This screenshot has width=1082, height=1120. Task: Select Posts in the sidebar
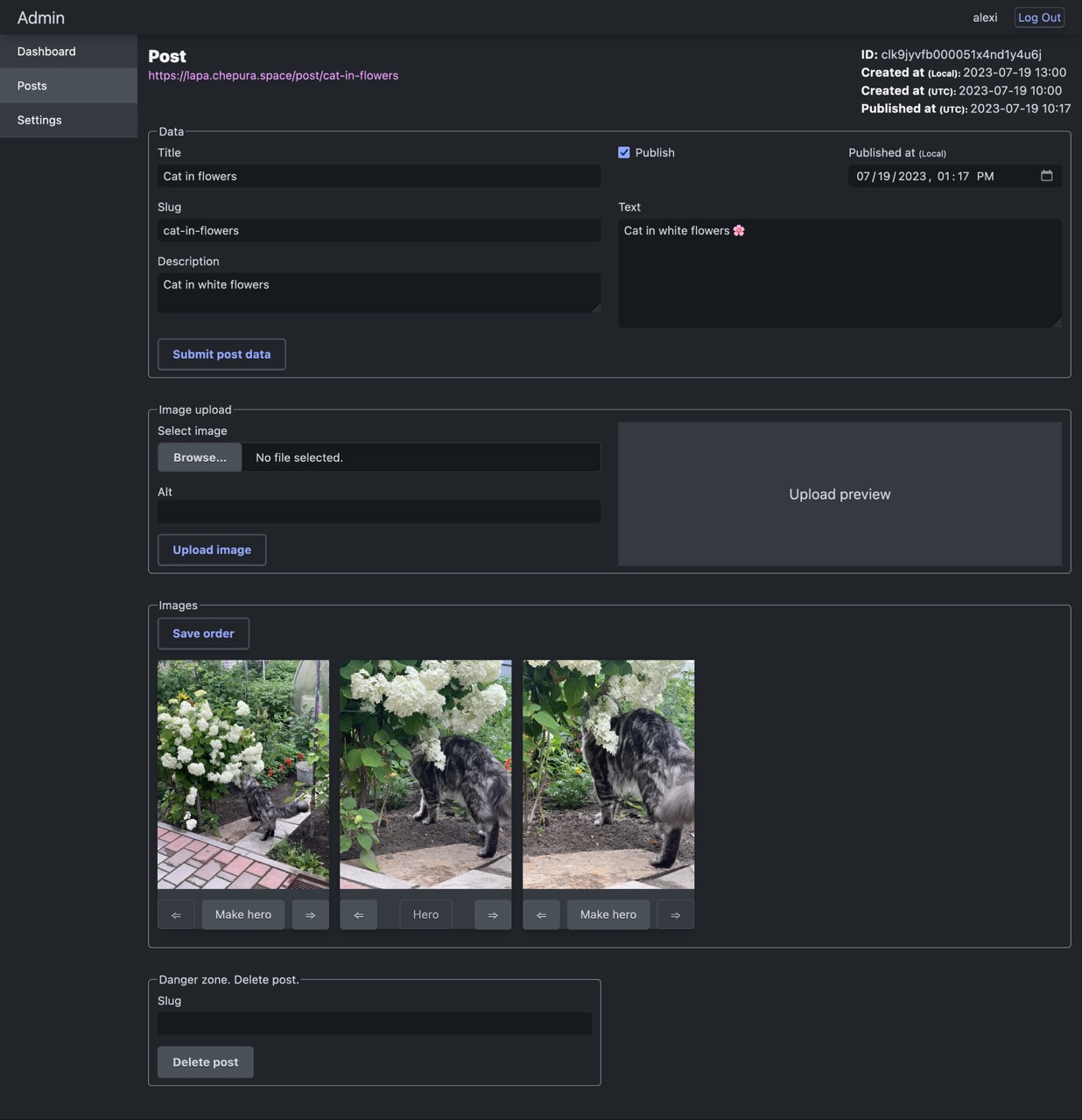pyautogui.click(x=32, y=85)
